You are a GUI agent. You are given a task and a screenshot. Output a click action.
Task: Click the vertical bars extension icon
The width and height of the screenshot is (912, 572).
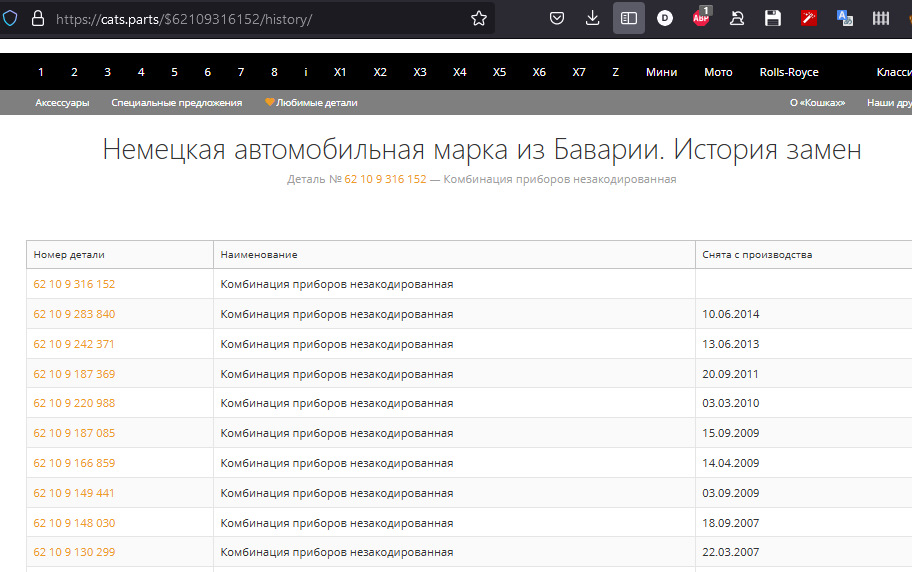[881, 19]
